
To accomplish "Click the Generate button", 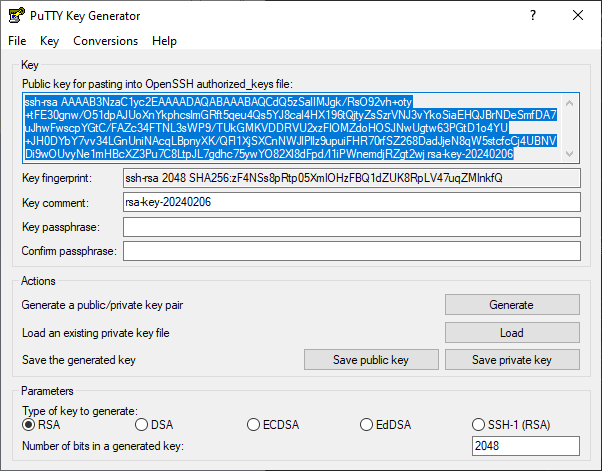I will pos(512,305).
